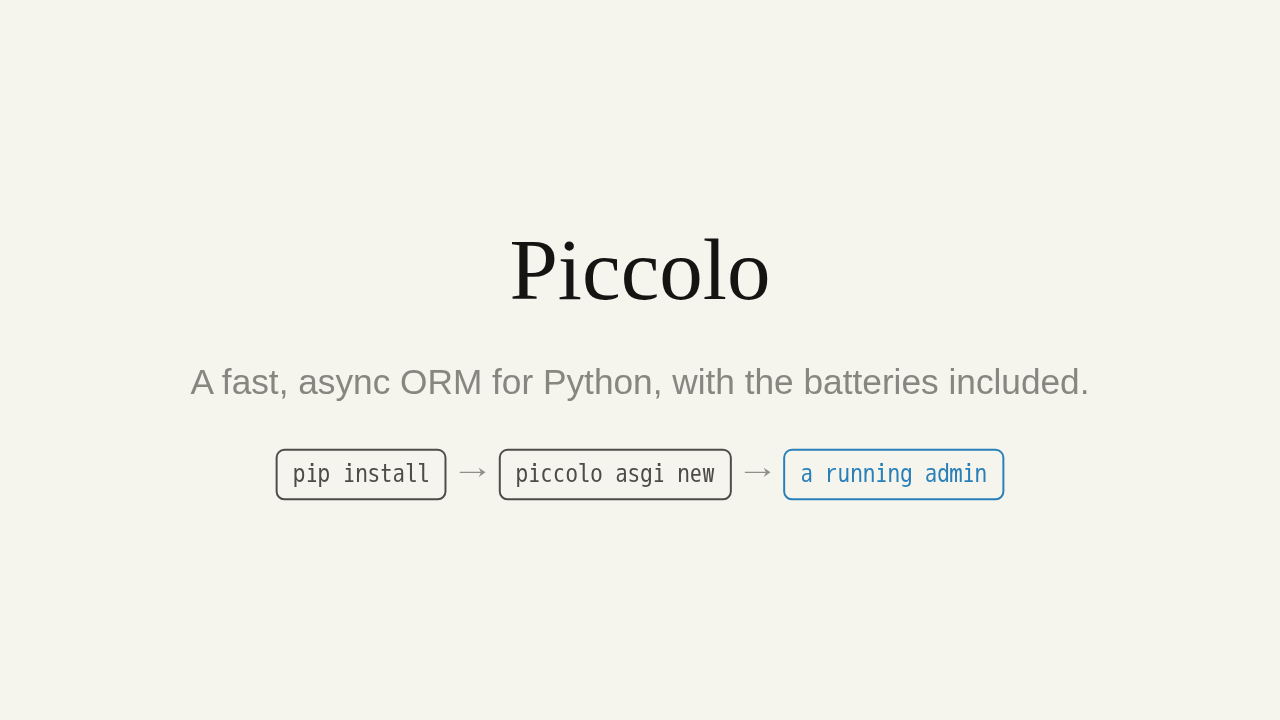Click the word pip in first box
Viewport: 1280px width, 720px height.
pos(311,475)
